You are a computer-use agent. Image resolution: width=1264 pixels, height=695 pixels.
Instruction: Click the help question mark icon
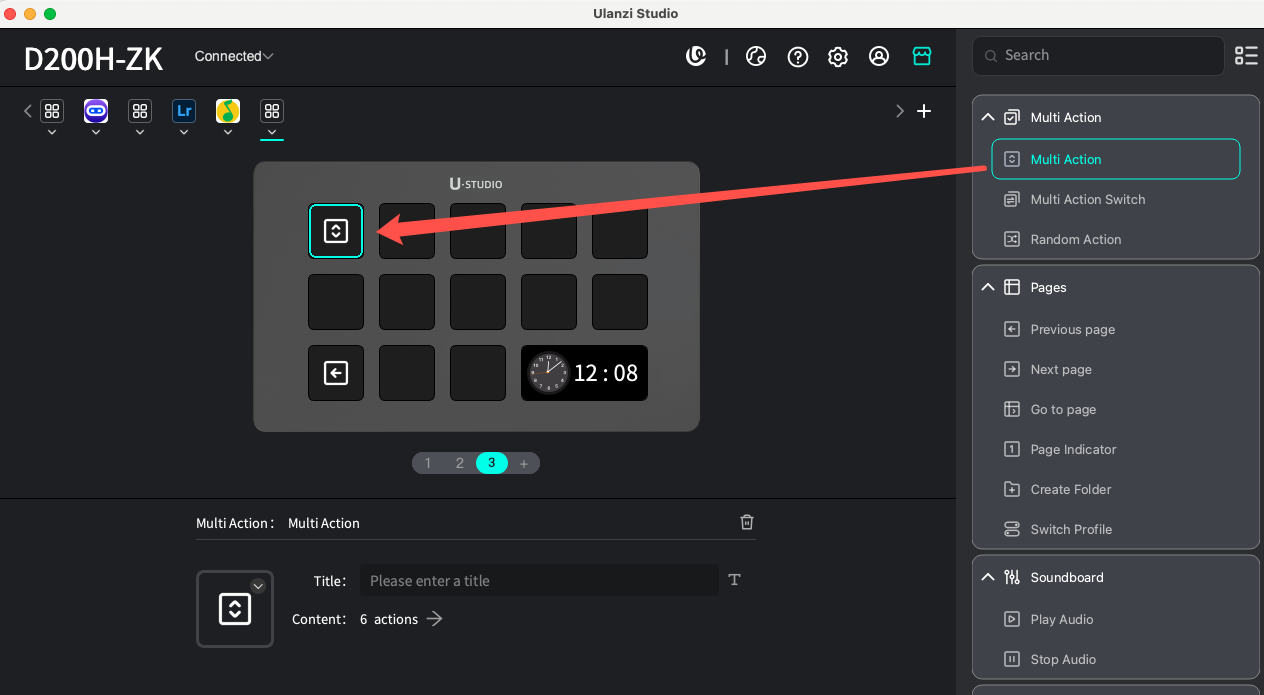pyautogui.click(x=798, y=57)
